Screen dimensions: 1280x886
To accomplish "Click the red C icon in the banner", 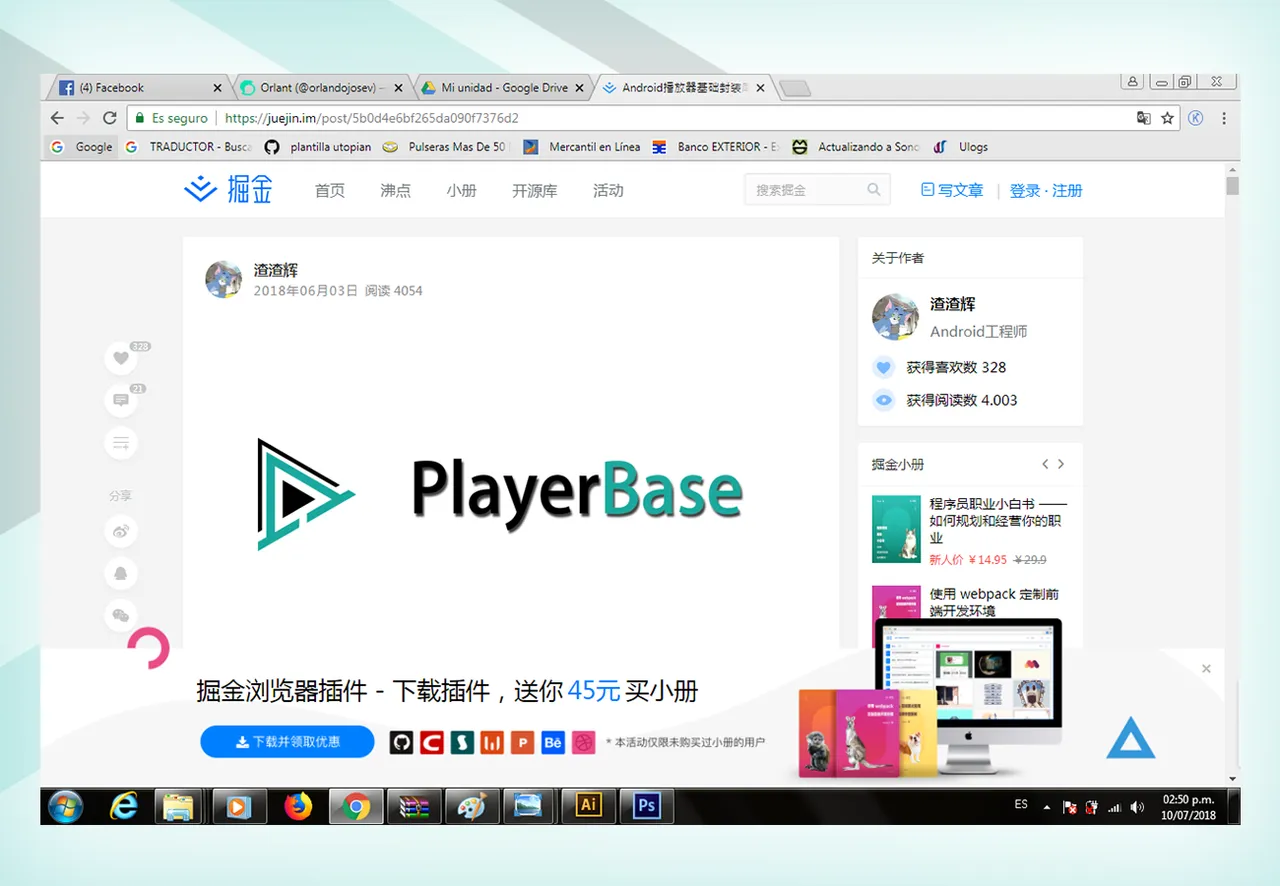I will [431, 742].
